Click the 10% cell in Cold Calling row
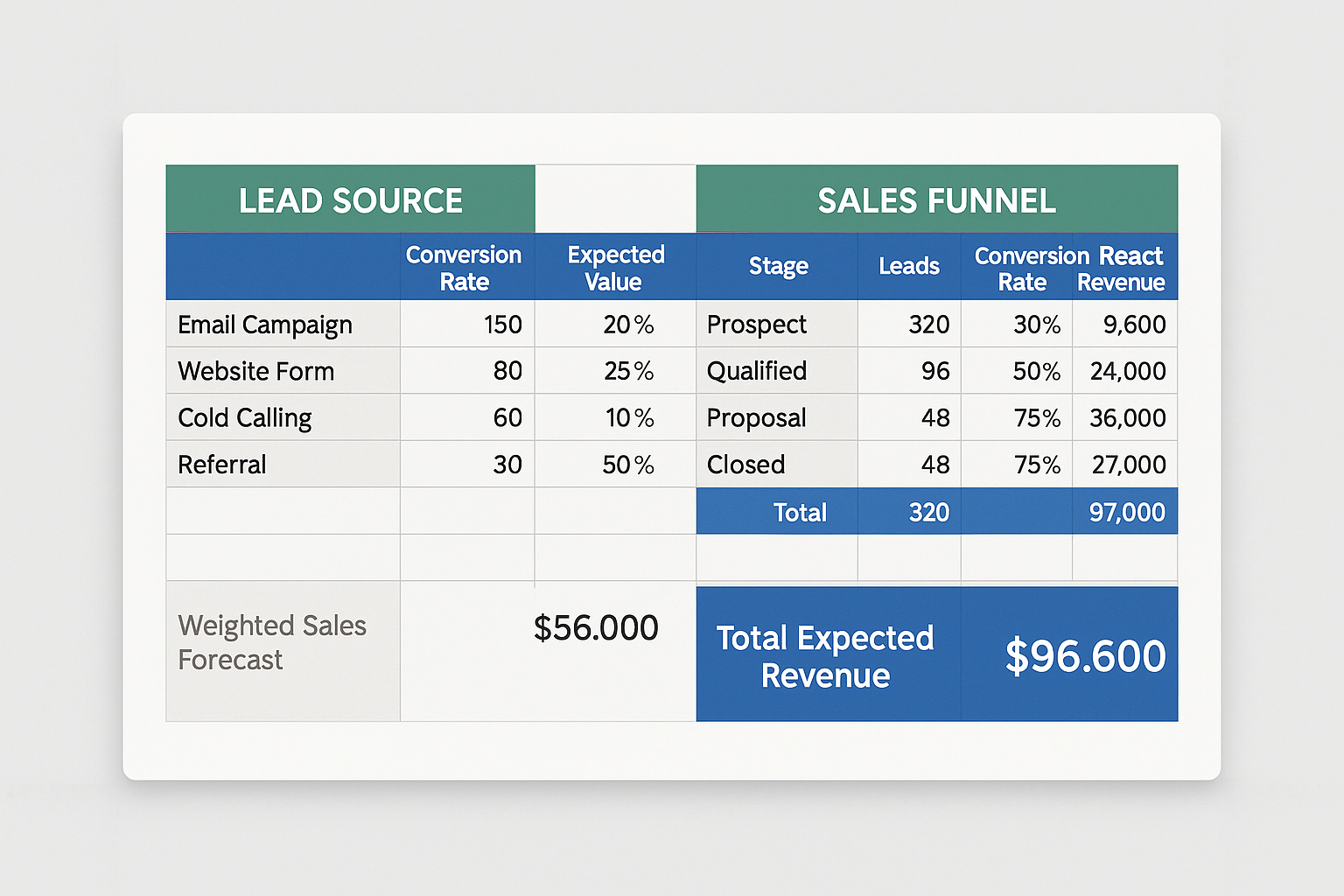1344x896 pixels. tap(615, 417)
